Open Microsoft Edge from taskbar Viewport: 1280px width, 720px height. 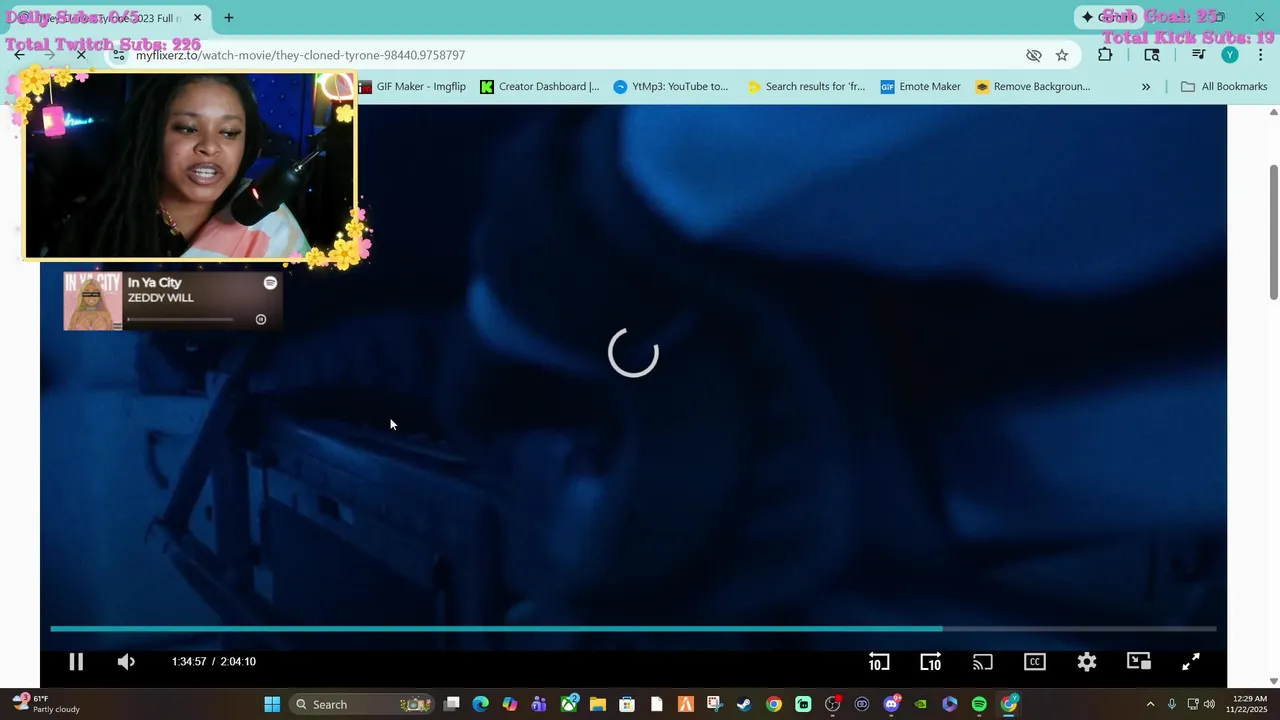pos(481,704)
